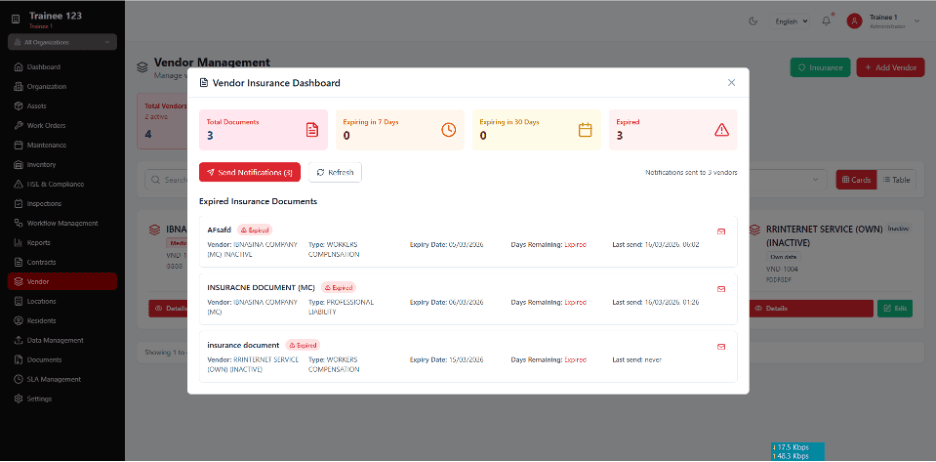Viewport: 936px width, 462px height.
Task: Open Contracts in the sidebar
Action: 62,262
